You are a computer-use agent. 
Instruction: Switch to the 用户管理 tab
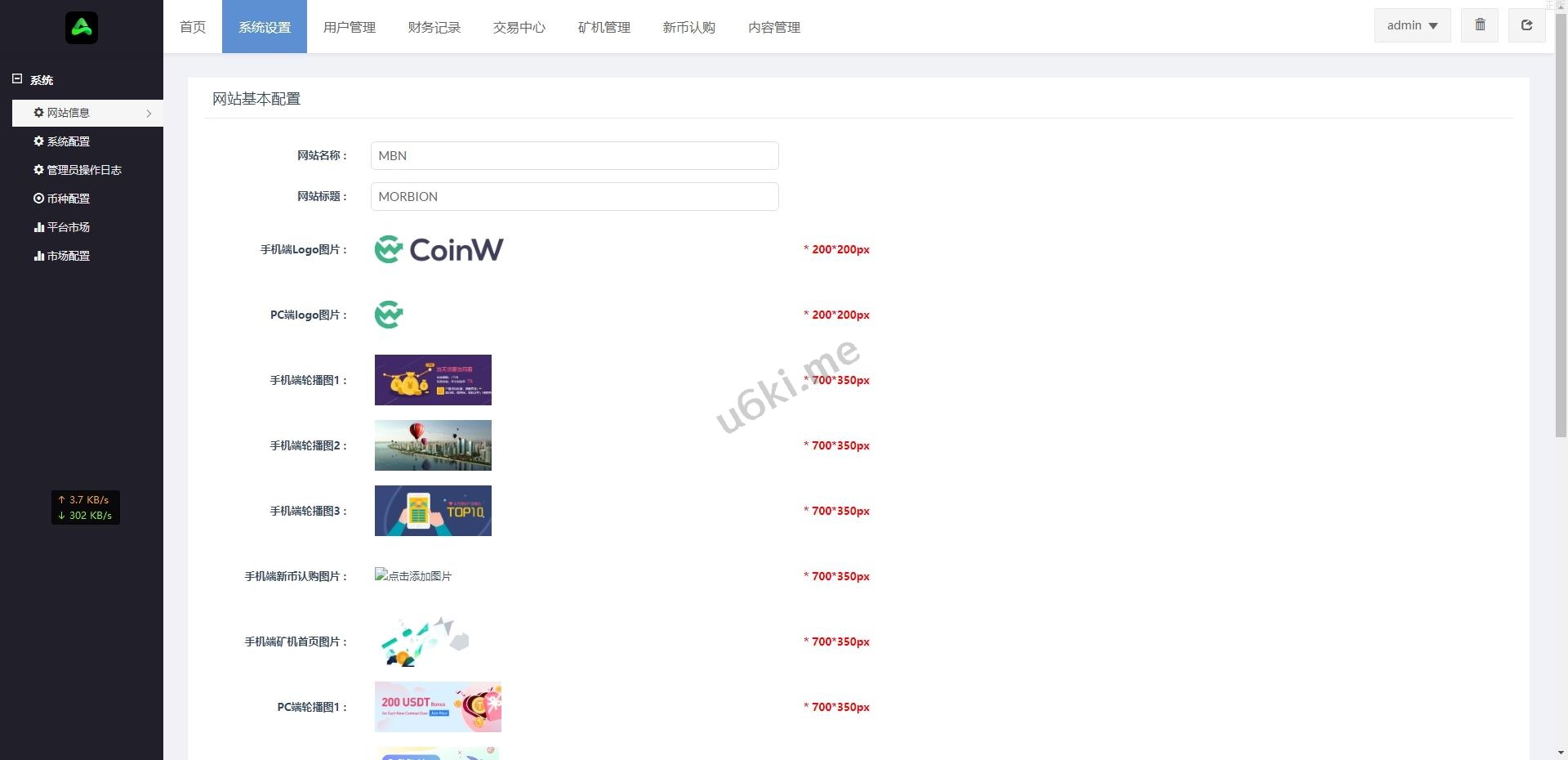point(350,27)
